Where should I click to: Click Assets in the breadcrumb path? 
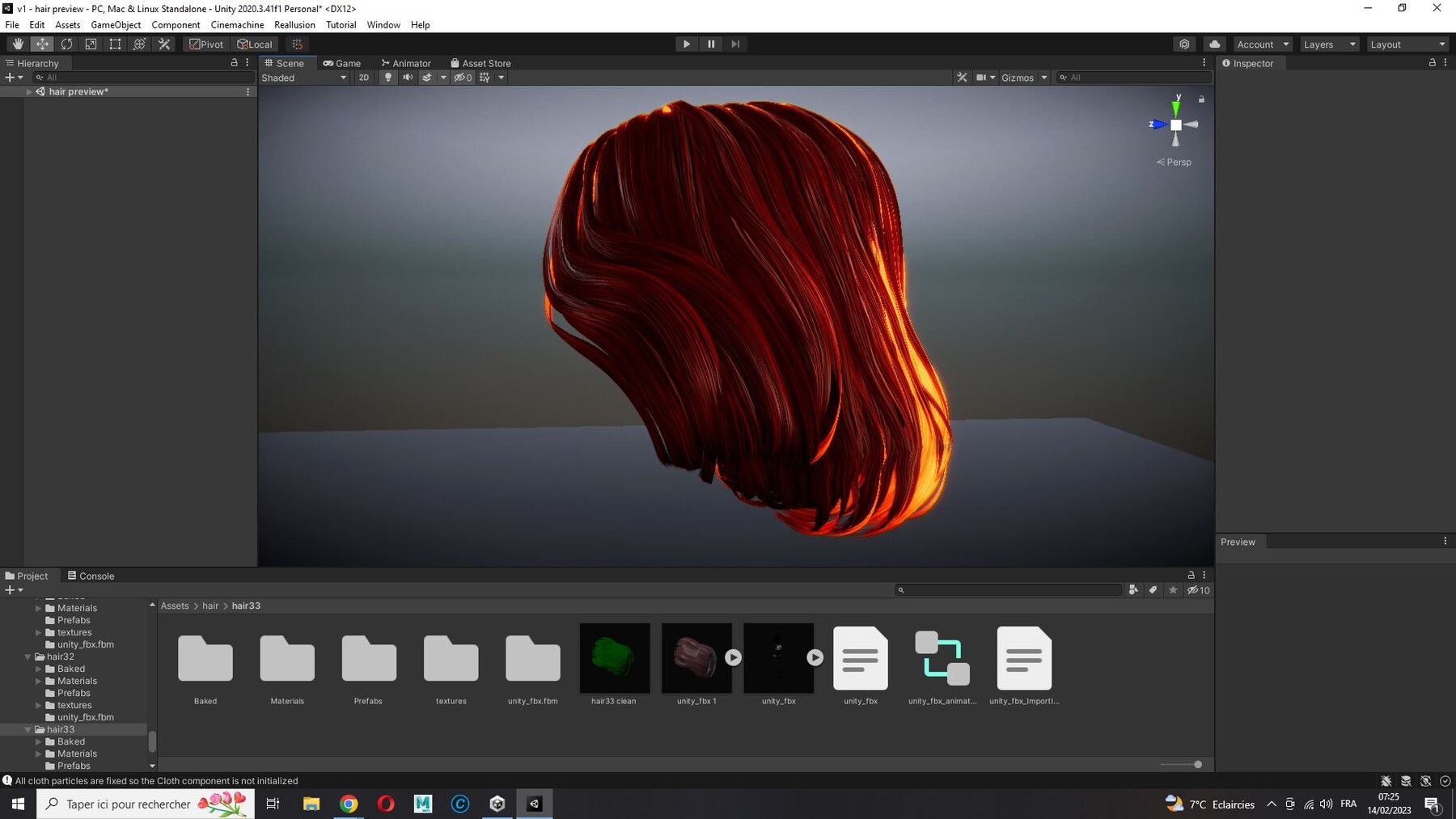(x=175, y=606)
